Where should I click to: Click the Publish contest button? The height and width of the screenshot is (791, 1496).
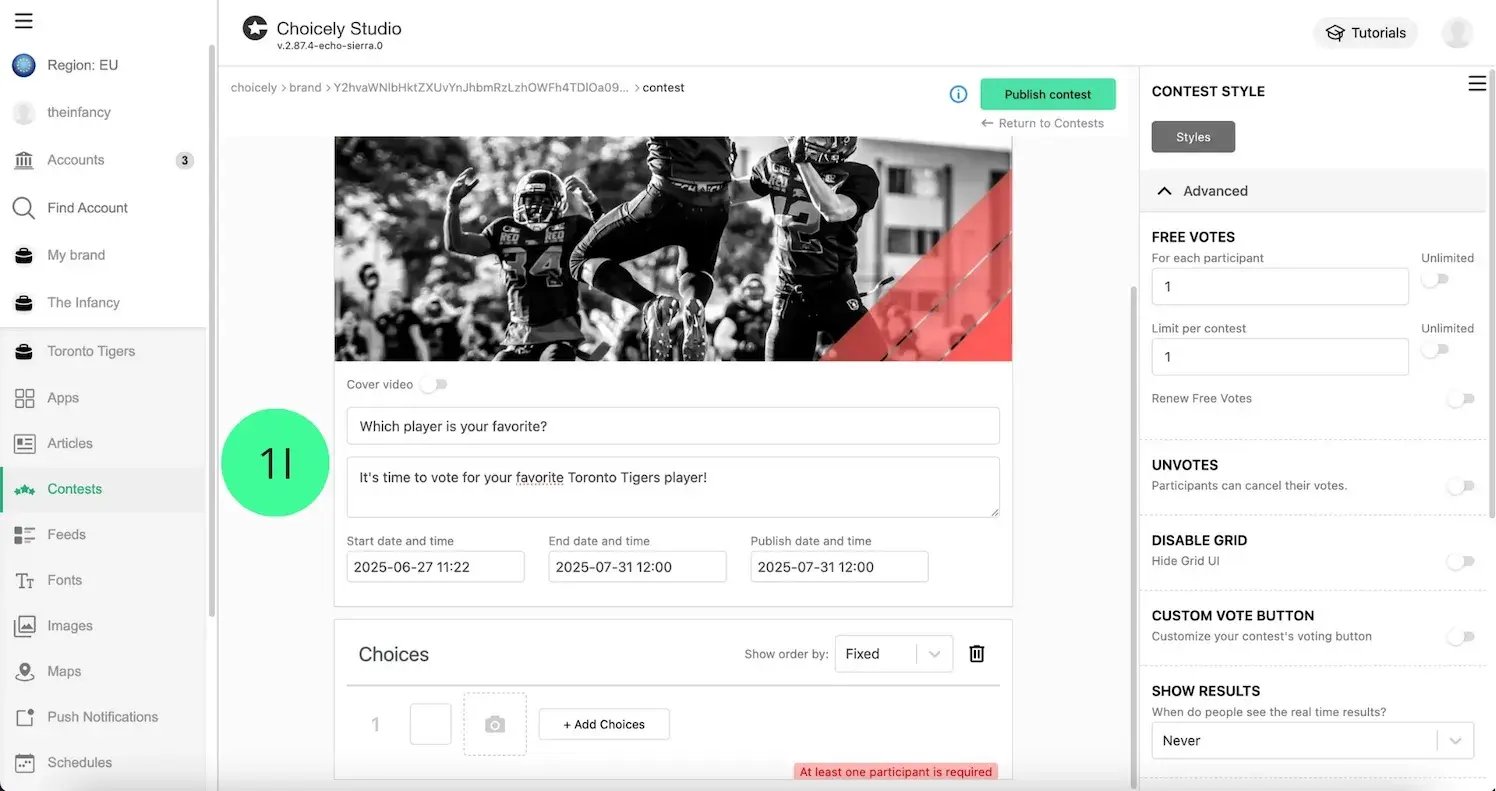point(1048,94)
